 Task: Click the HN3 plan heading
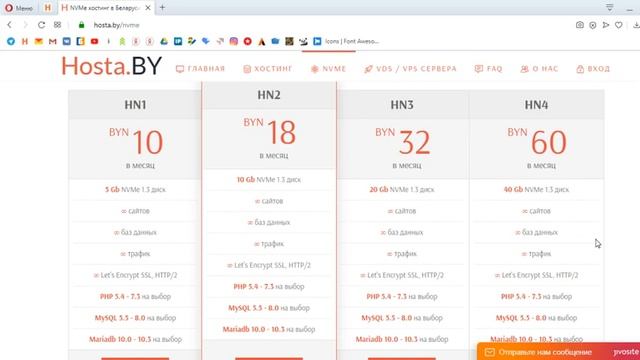(402, 105)
